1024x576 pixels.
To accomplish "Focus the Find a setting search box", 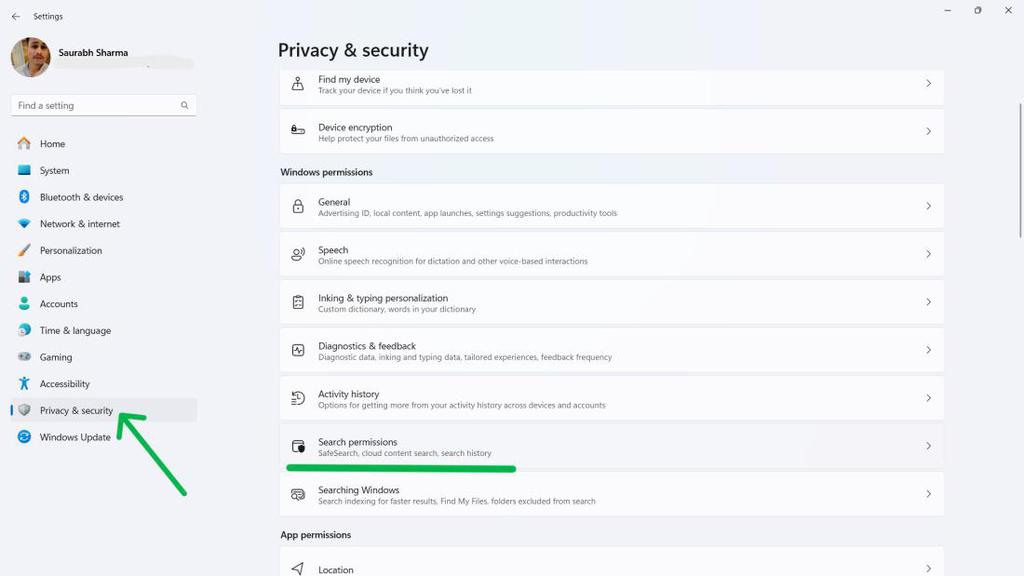I will [x=97, y=105].
